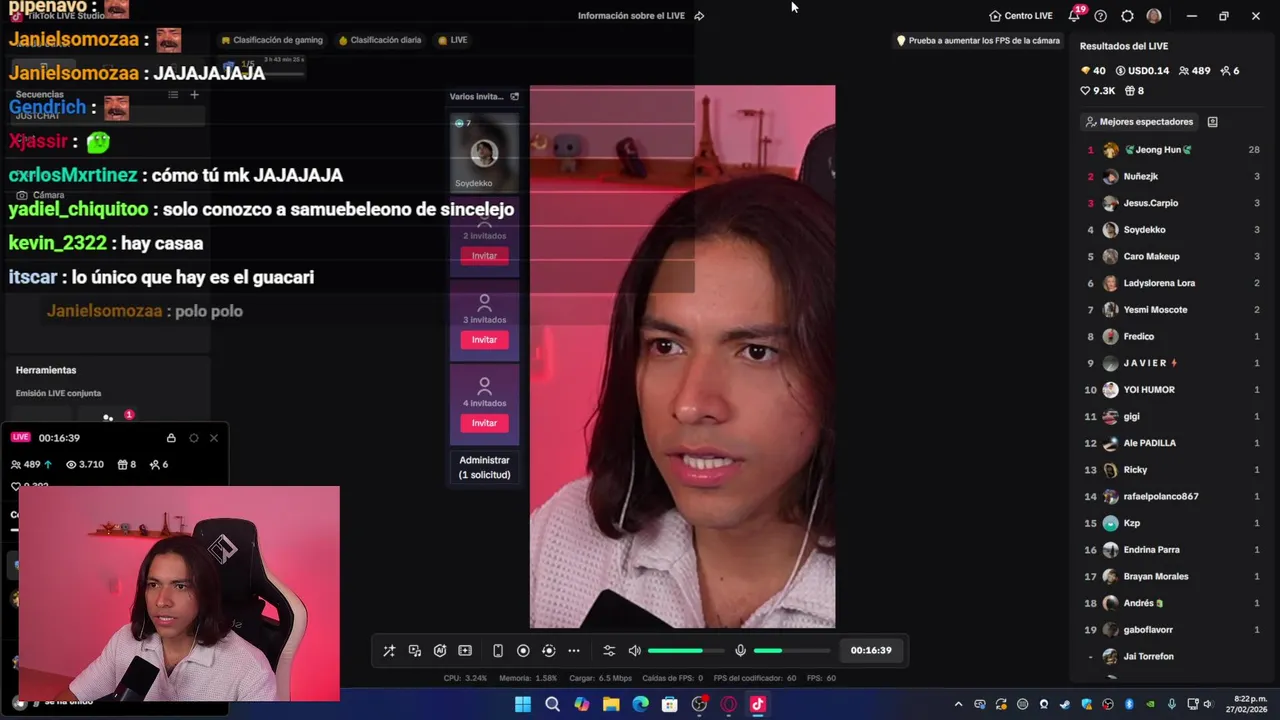
Task: Open the effects magic wand tool
Action: pyautogui.click(x=389, y=651)
